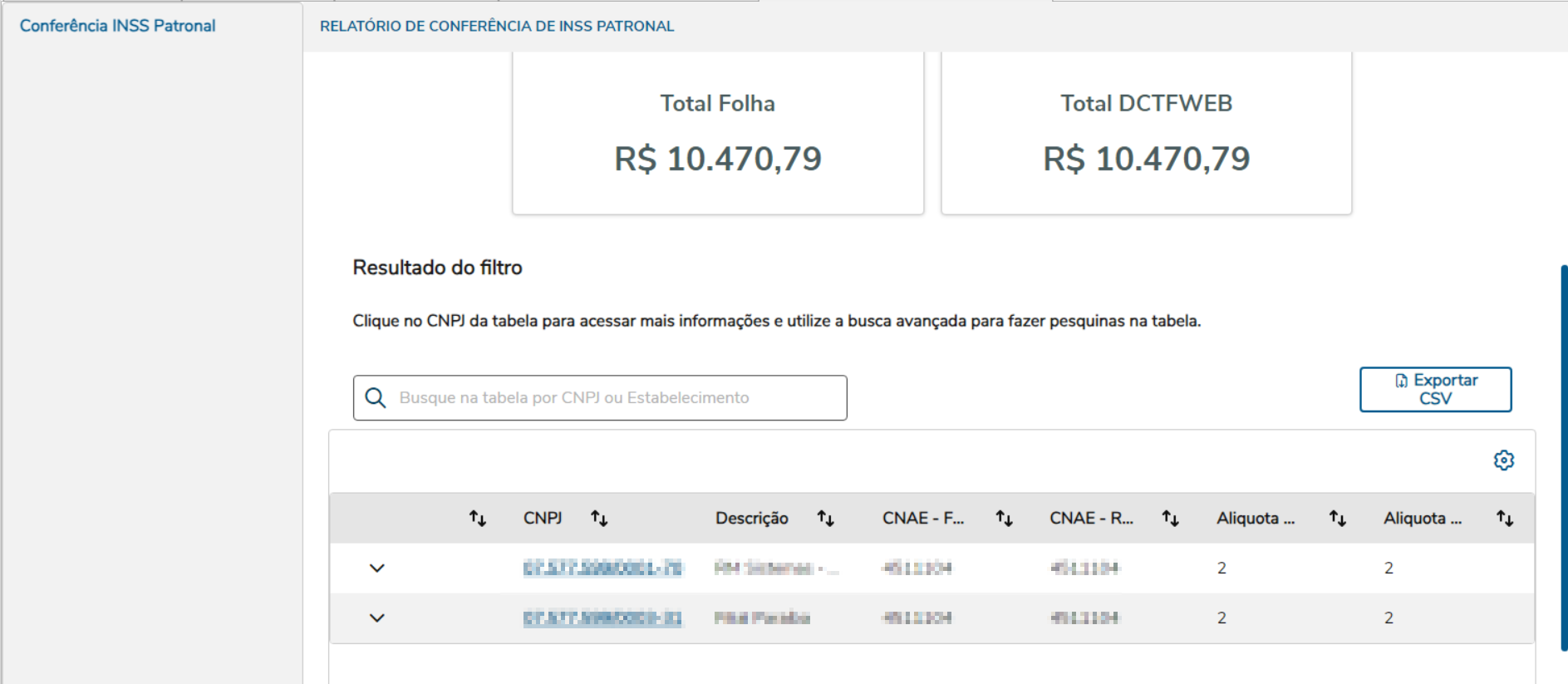Click sort arrows of the rightmost Aliquota column
1568x684 pixels.
pos(1504,519)
